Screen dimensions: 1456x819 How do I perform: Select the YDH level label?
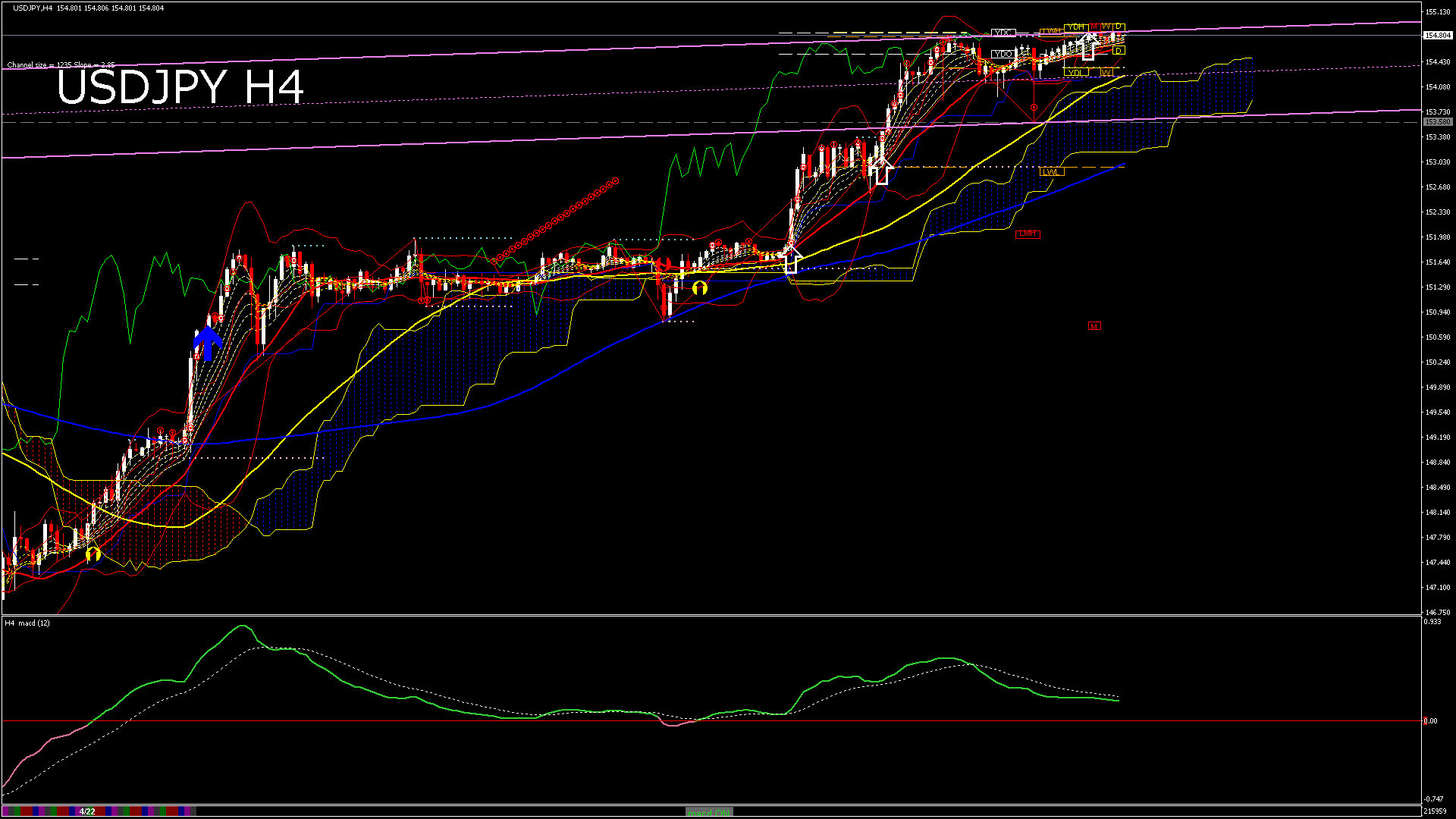1075,27
